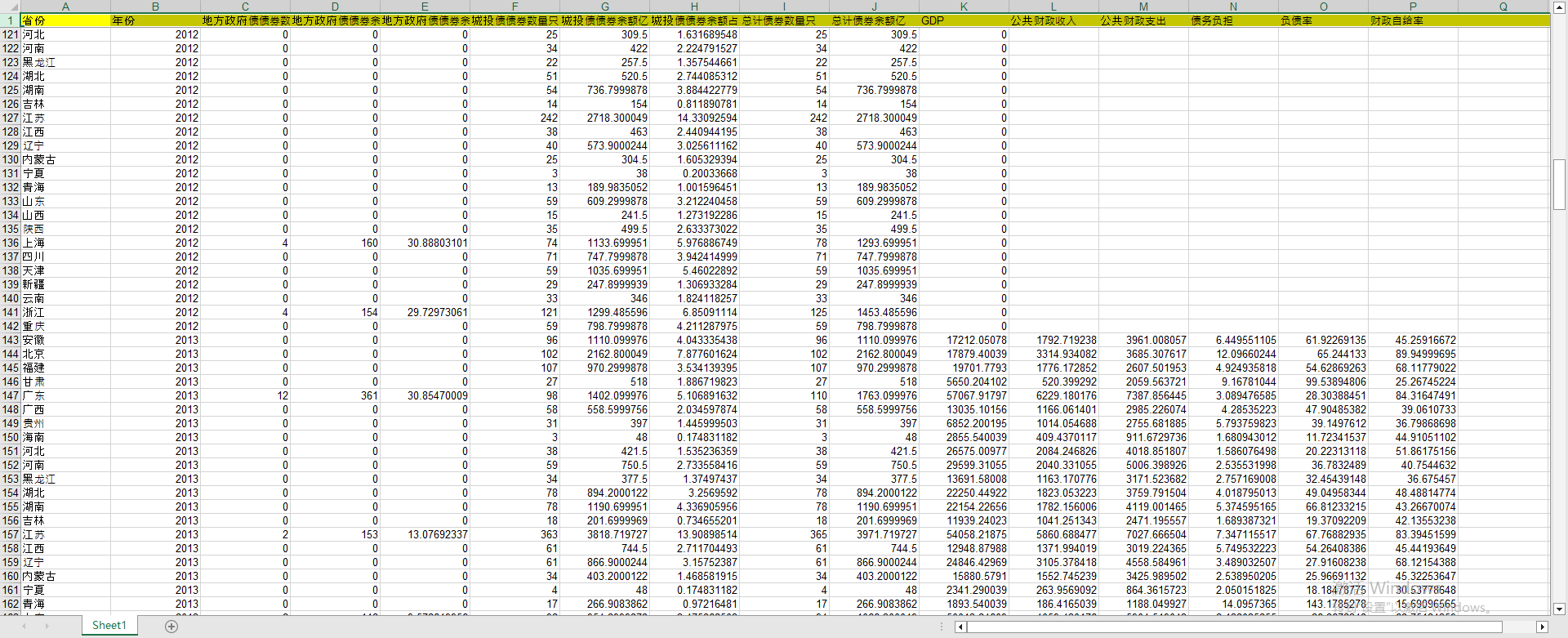Image resolution: width=1568 pixels, height=638 pixels.
Task: Select the cell containing 0.20033668
Action: (x=694, y=174)
